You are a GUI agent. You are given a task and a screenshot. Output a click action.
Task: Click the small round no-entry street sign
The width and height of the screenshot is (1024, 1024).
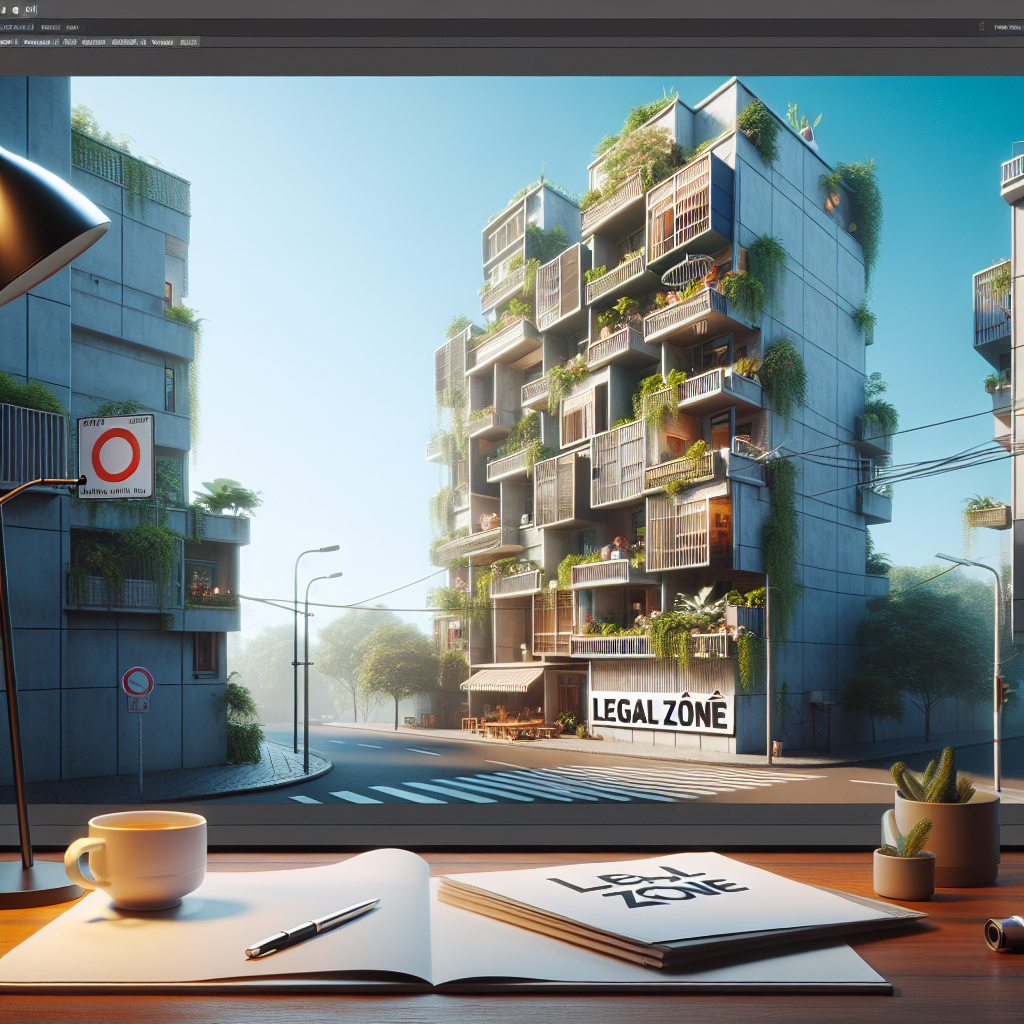click(138, 682)
